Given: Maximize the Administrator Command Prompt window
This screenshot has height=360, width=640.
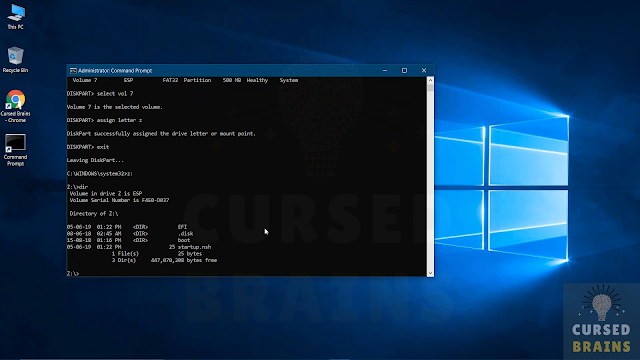Looking at the screenshot, I should pos(404,71).
